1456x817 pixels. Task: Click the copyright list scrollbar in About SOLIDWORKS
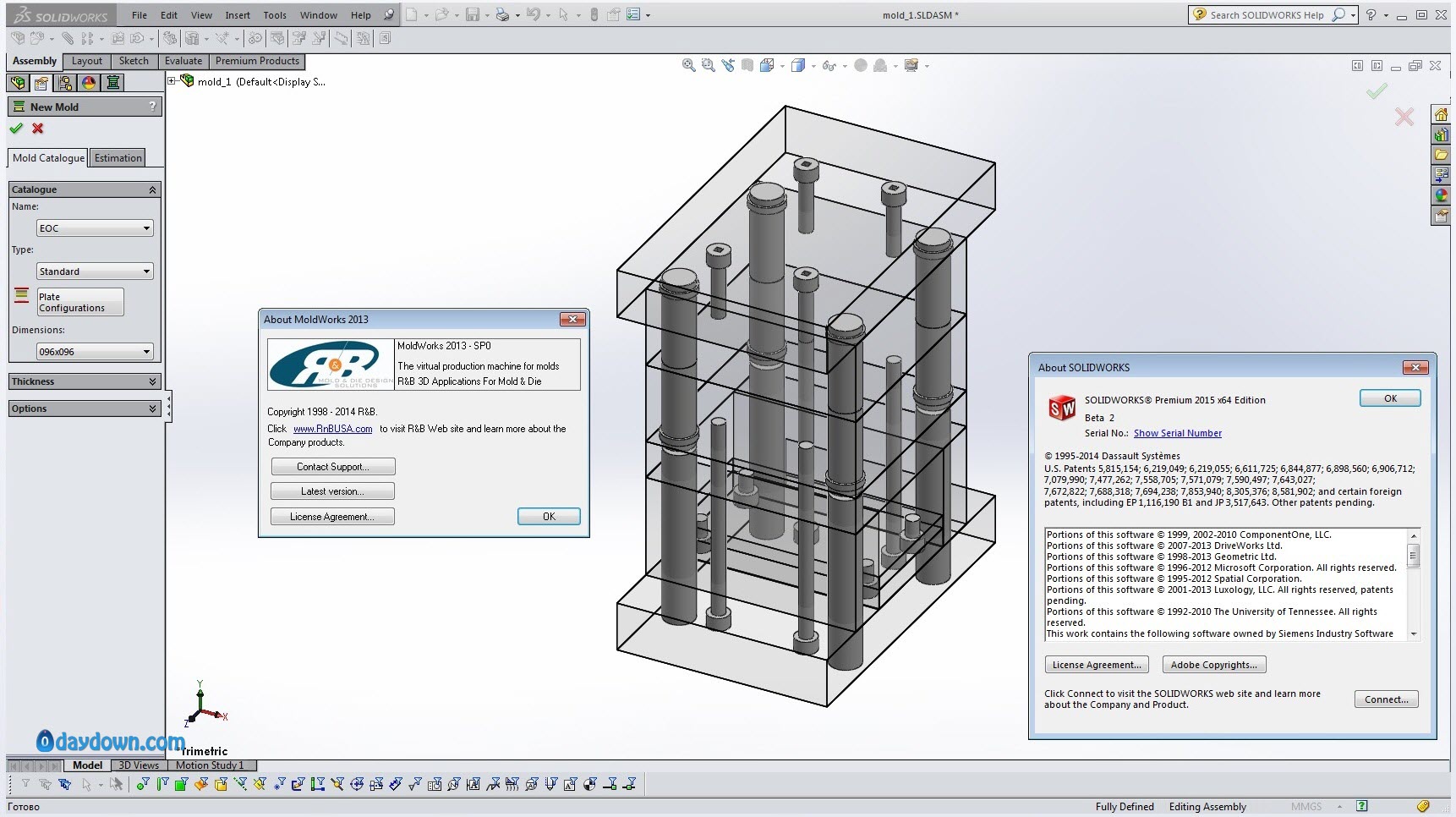[x=1413, y=584]
